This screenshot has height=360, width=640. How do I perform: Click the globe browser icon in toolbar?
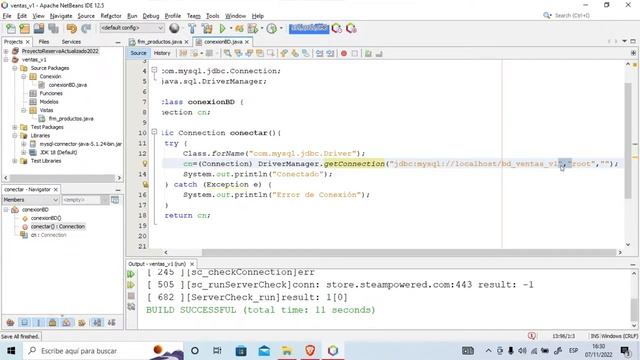174,28
